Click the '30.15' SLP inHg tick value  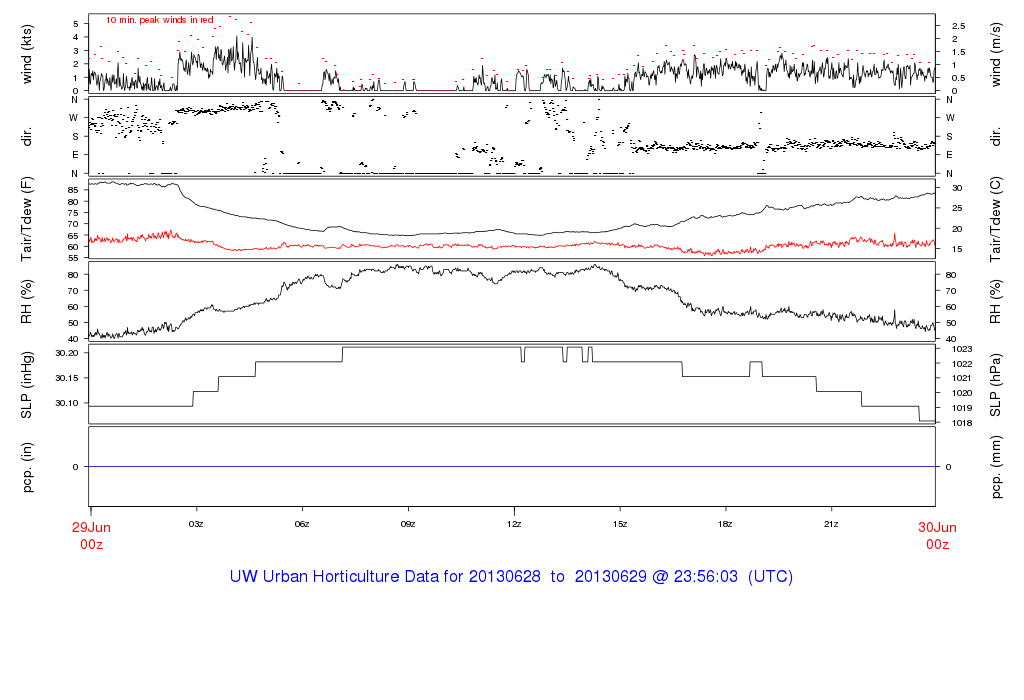point(67,378)
